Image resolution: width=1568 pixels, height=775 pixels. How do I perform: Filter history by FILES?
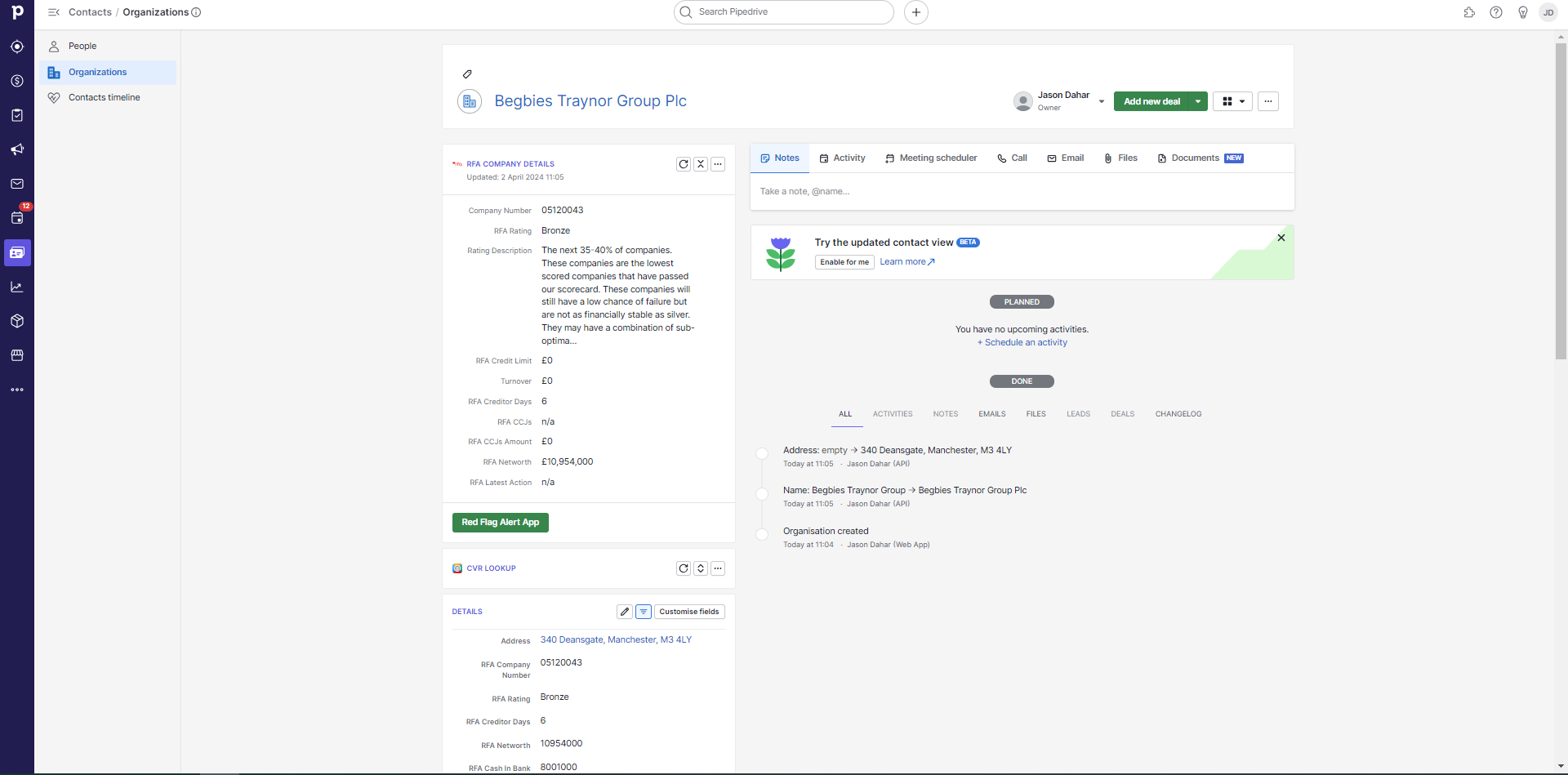[x=1036, y=414]
